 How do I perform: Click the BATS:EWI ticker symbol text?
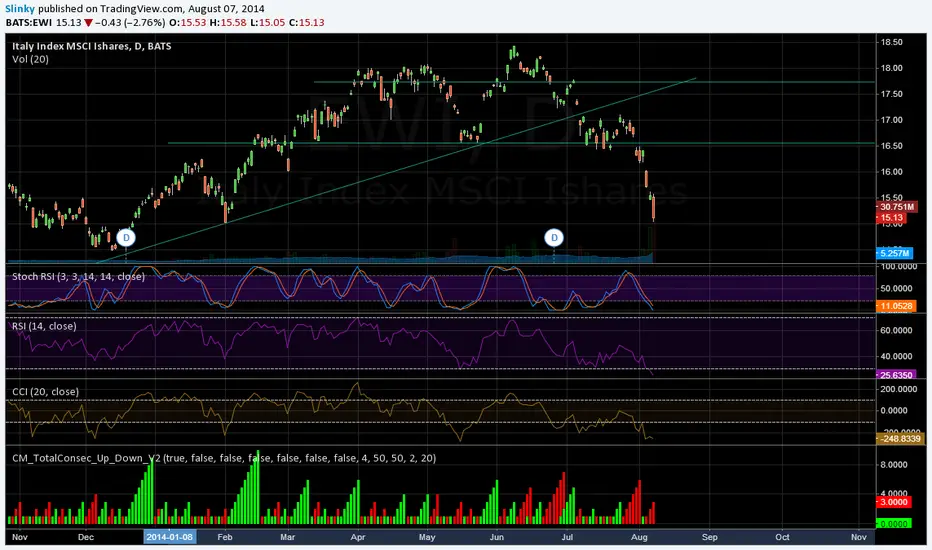tap(29, 23)
